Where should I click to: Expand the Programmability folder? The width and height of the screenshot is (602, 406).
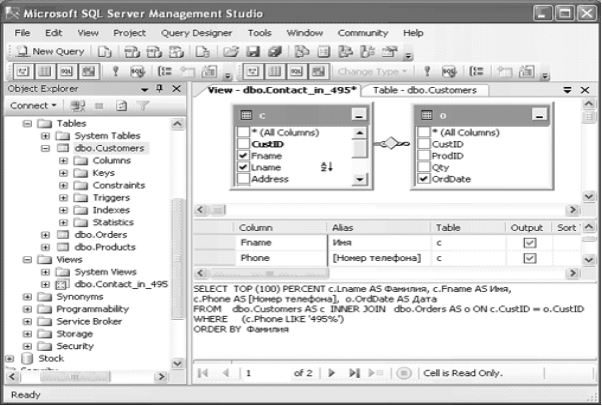click(27, 309)
